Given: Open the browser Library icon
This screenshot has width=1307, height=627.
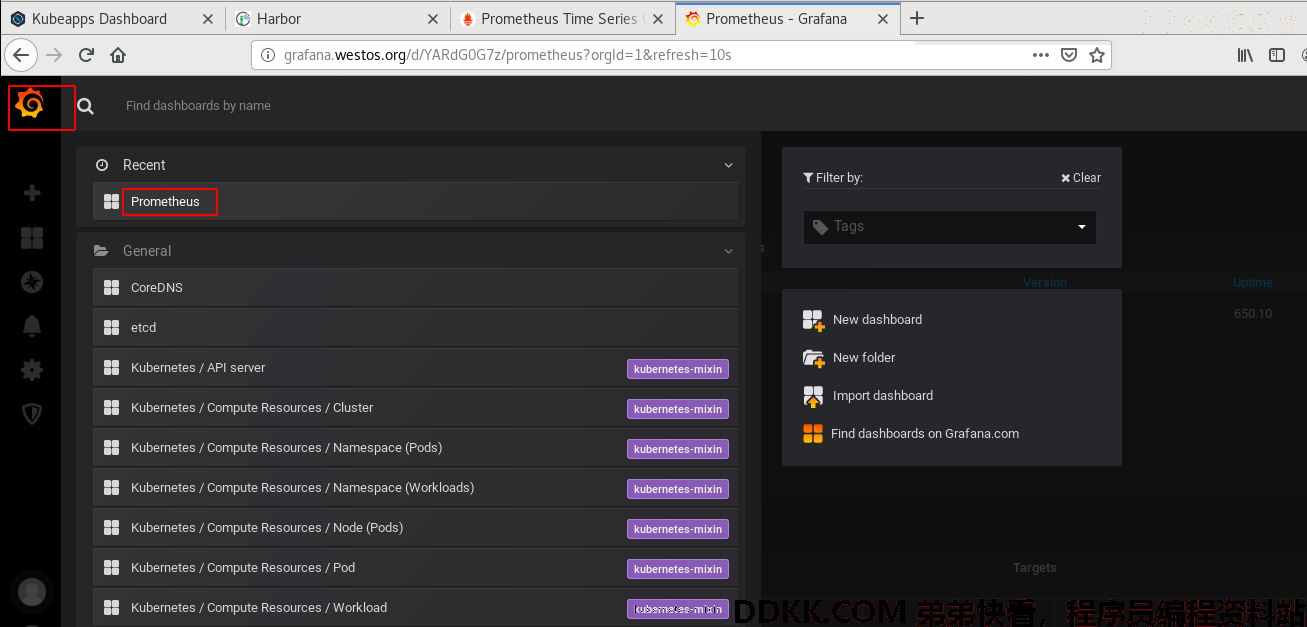Looking at the screenshot, I should point(1245,55).
